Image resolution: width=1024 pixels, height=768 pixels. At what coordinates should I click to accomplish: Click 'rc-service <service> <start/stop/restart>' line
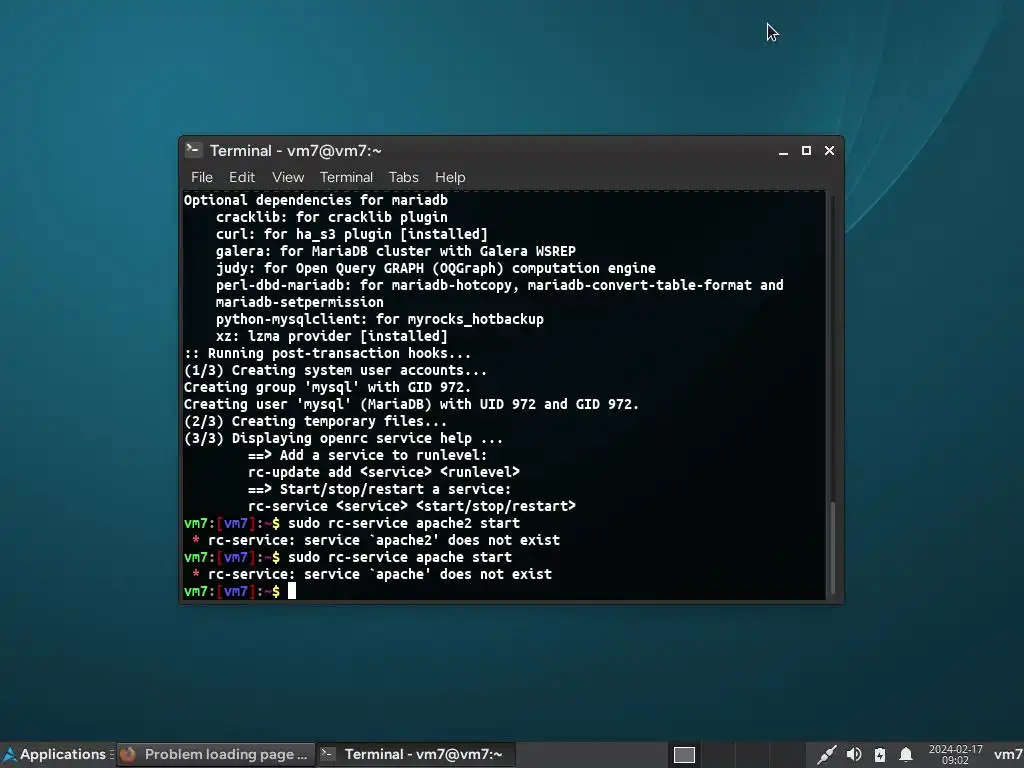point(412,505)
